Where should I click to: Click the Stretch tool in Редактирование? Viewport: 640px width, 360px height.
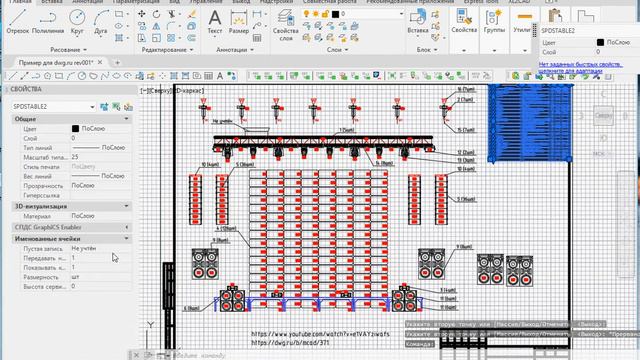click(x=142, y=38)
